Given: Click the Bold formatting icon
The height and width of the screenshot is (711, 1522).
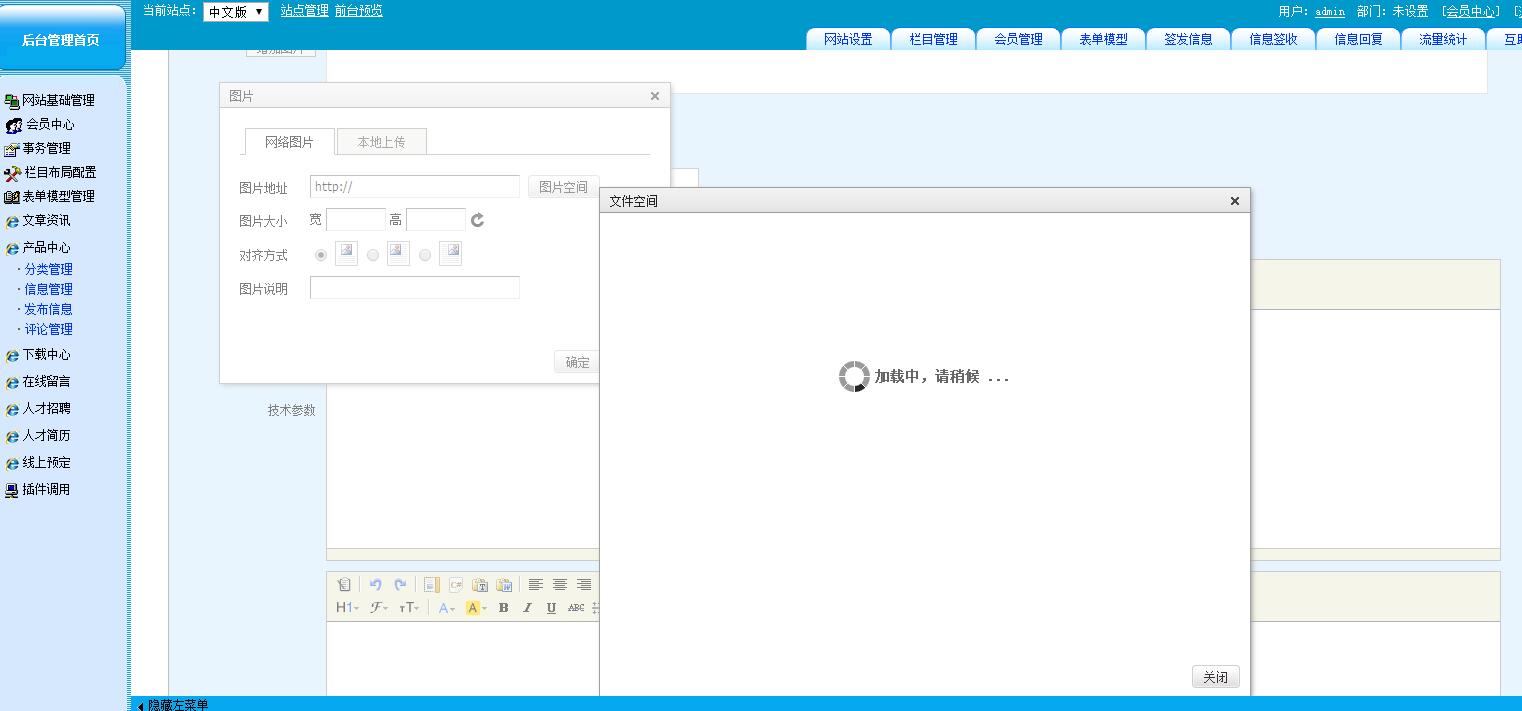Looking at the screenshot, I should click(x=503, y=608).
